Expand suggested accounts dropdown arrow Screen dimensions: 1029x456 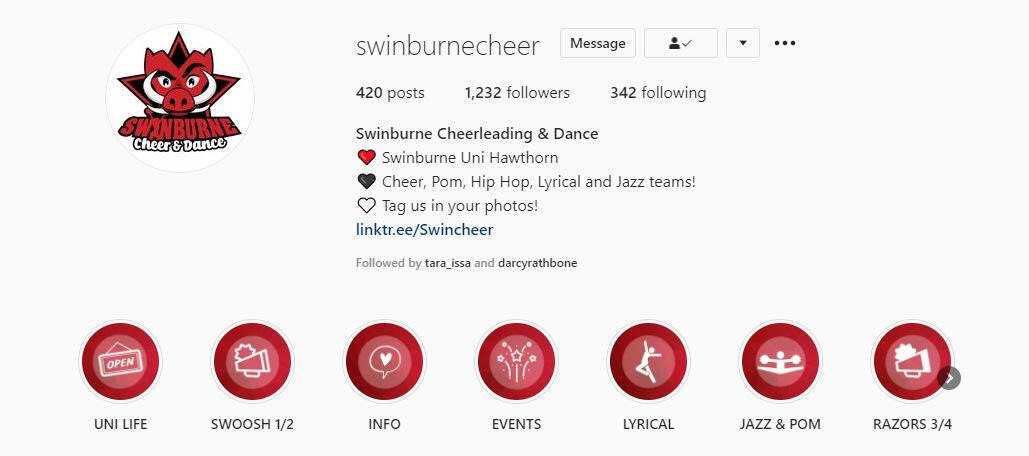coord(743,43)
